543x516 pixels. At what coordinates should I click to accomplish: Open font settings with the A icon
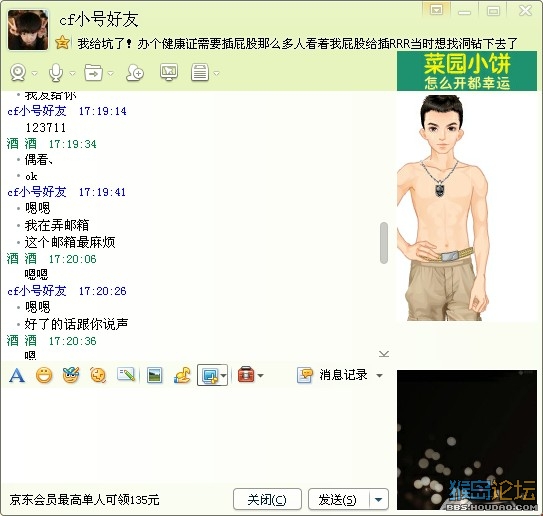pyautogui.click(x=17, y=375)
